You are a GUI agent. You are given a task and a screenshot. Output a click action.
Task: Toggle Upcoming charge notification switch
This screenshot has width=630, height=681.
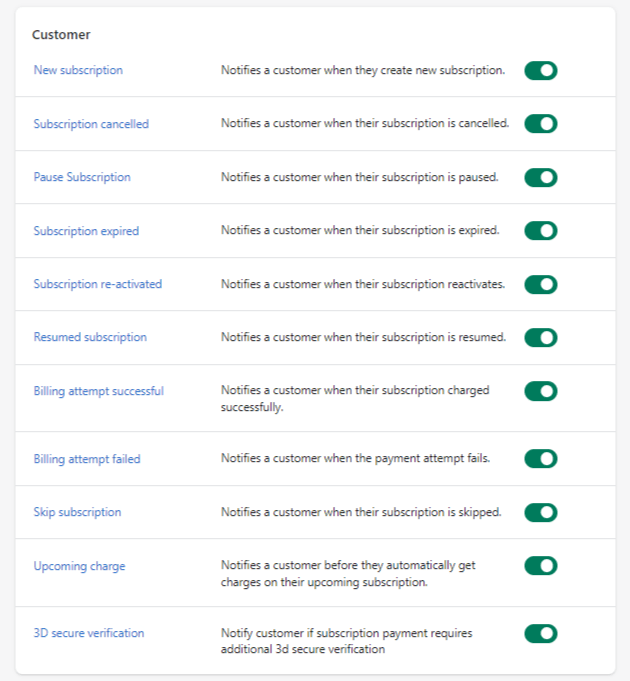point(540,566)
